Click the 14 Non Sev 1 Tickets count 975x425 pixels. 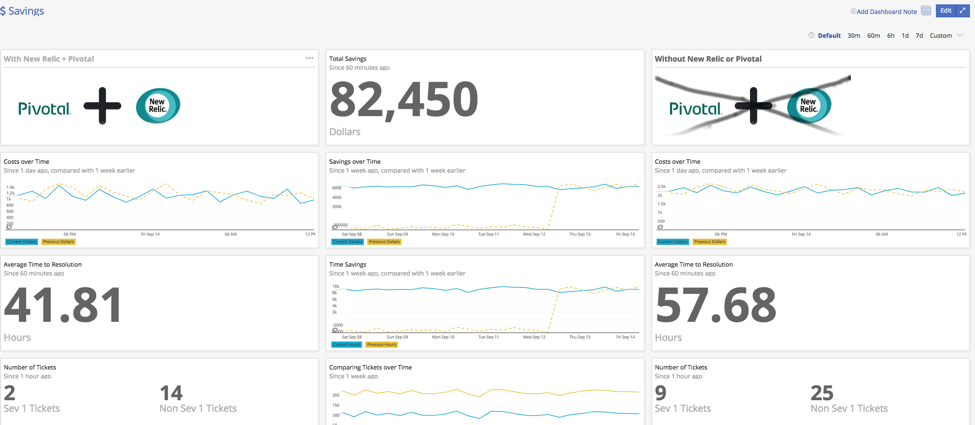point(171,393)
